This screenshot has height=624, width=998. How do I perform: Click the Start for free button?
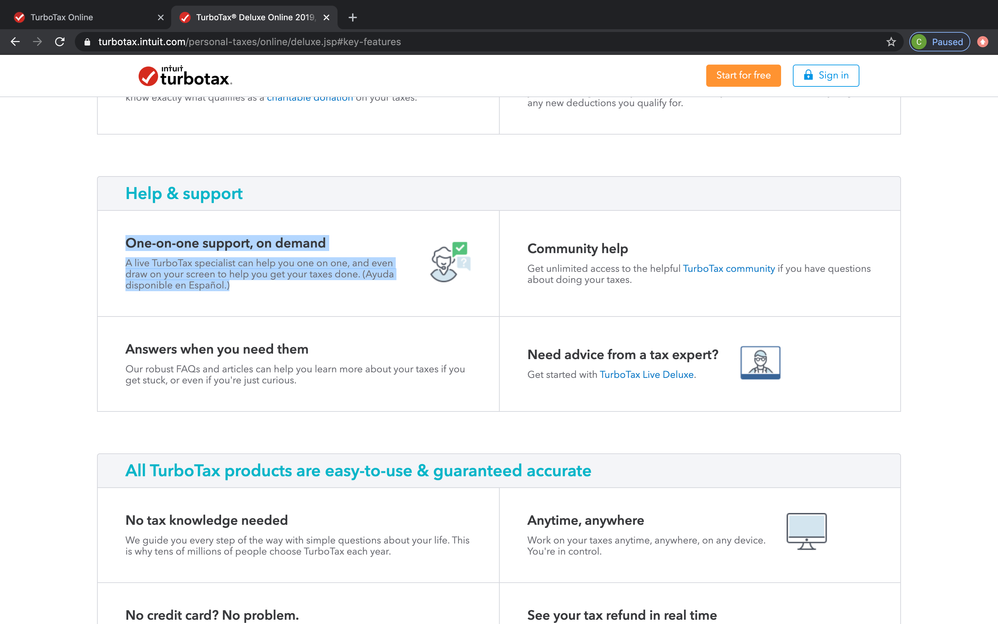tap(743, 75)
